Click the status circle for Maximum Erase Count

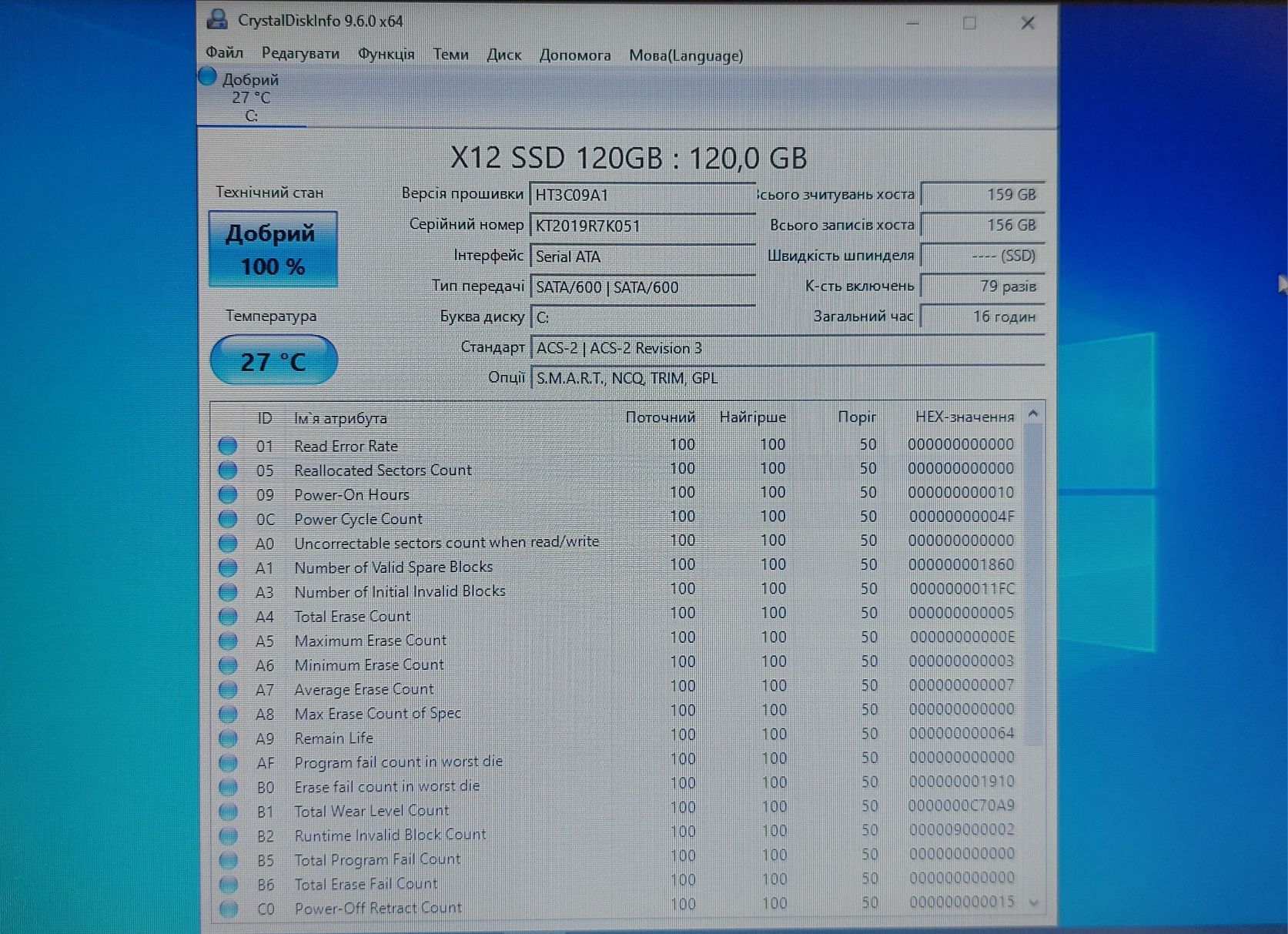point(227,641)
